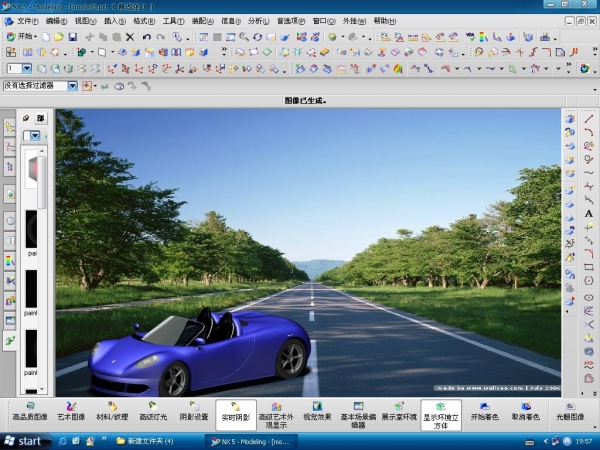The width and height of the screenshot is (600, 450).
Task: Click the Internet Explorer quick launch icon
Action: (x=63, y=441)
